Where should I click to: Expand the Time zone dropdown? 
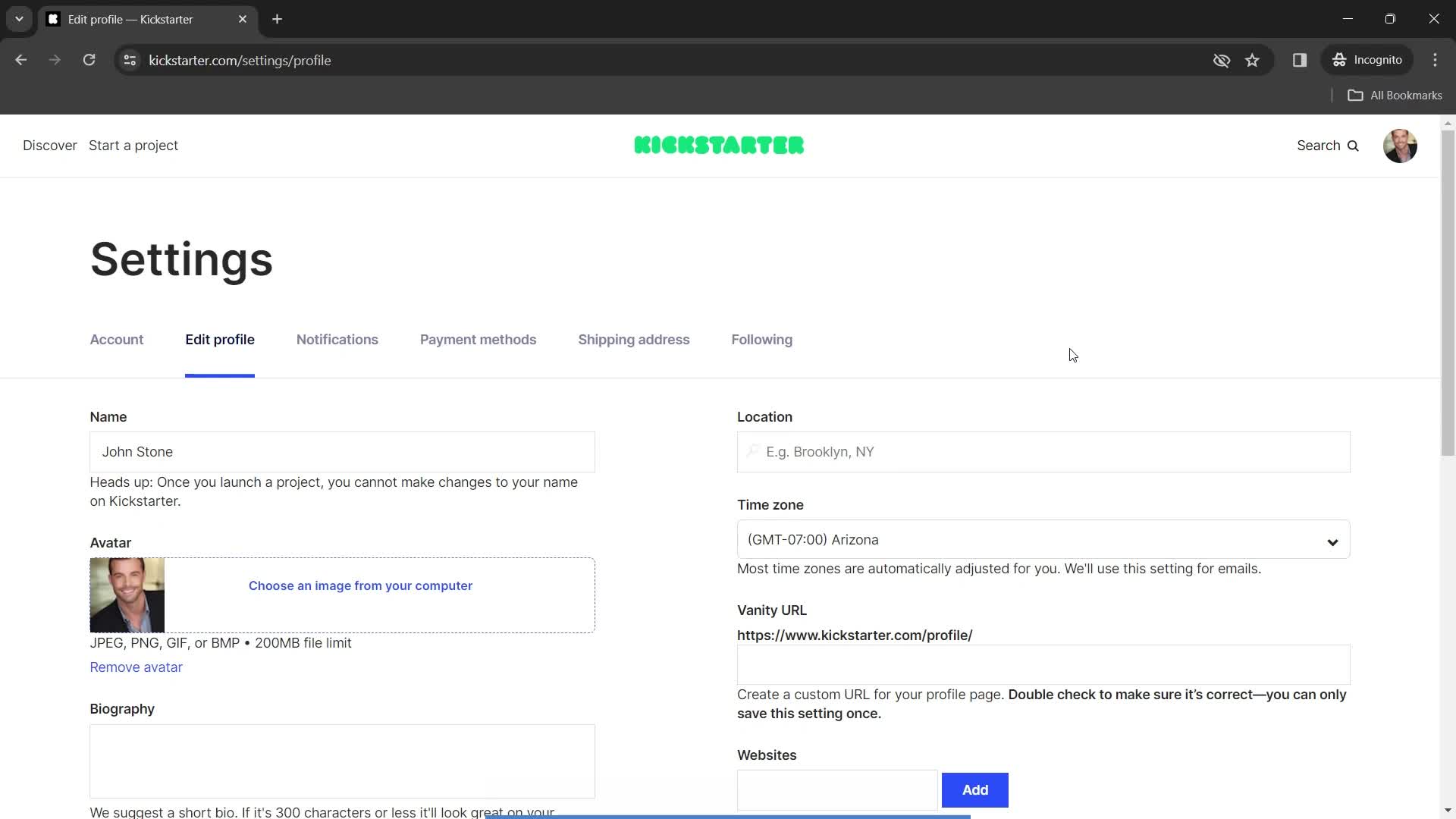coord(1043,539)
